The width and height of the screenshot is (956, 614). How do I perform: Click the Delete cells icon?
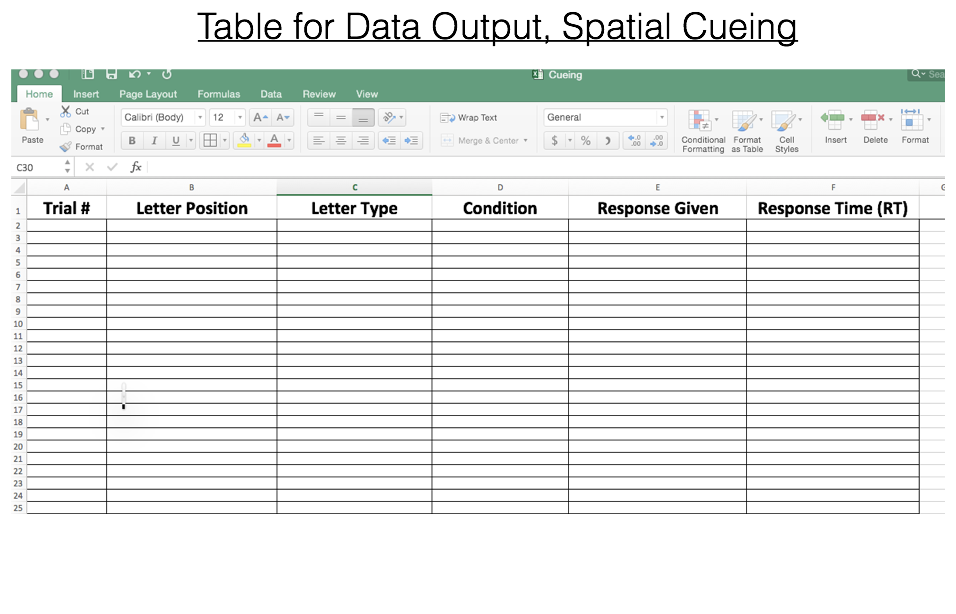pyautogui.click(x=872, y=118)
